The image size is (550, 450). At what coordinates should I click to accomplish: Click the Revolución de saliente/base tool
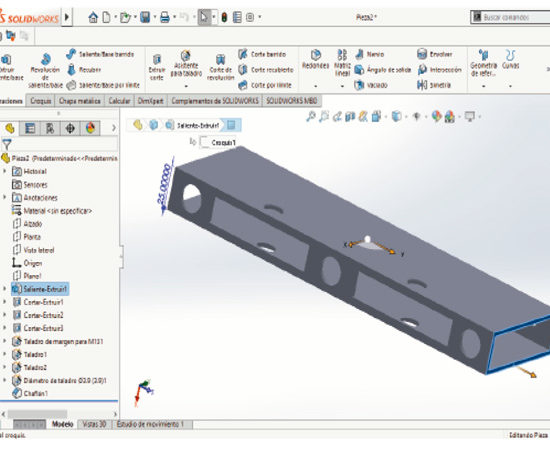45,70
